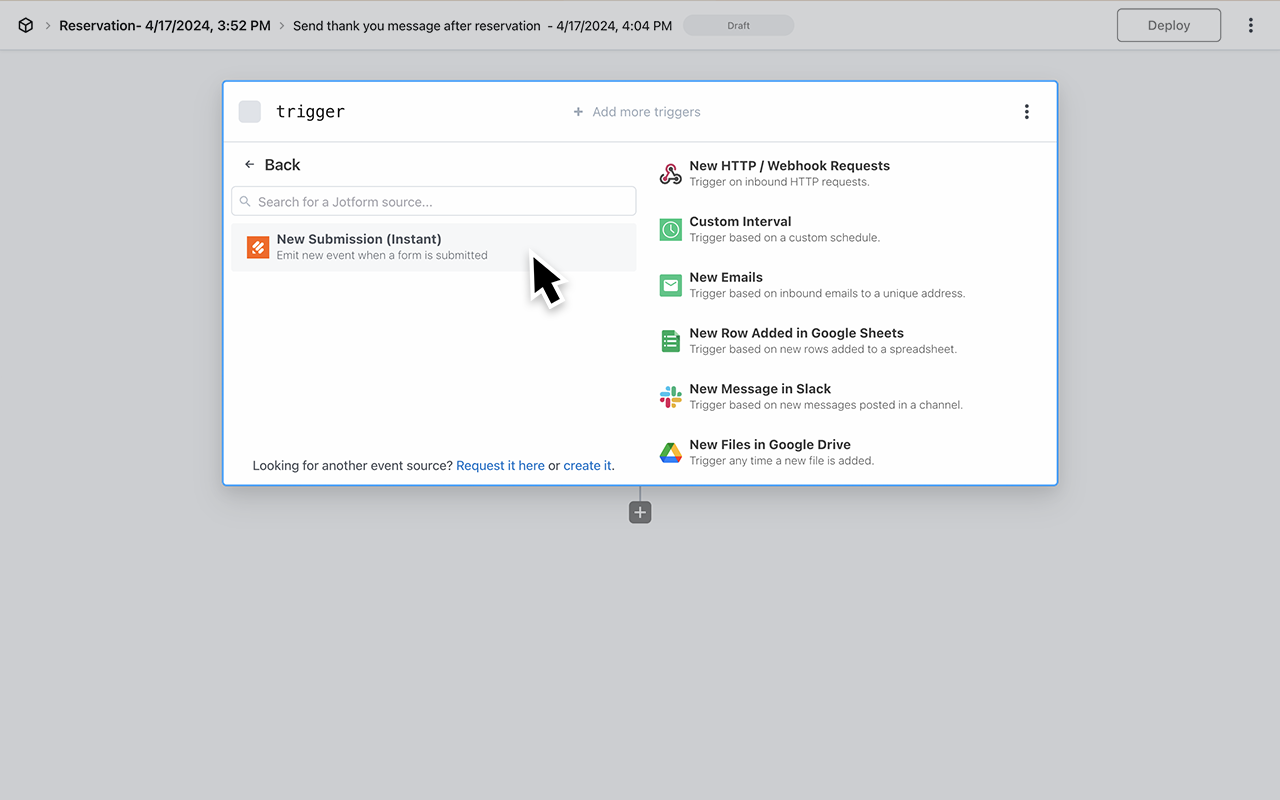Open the Reservation breadcrumb entry
This screenshot has height=800, width=1280.
pos(165,25)
